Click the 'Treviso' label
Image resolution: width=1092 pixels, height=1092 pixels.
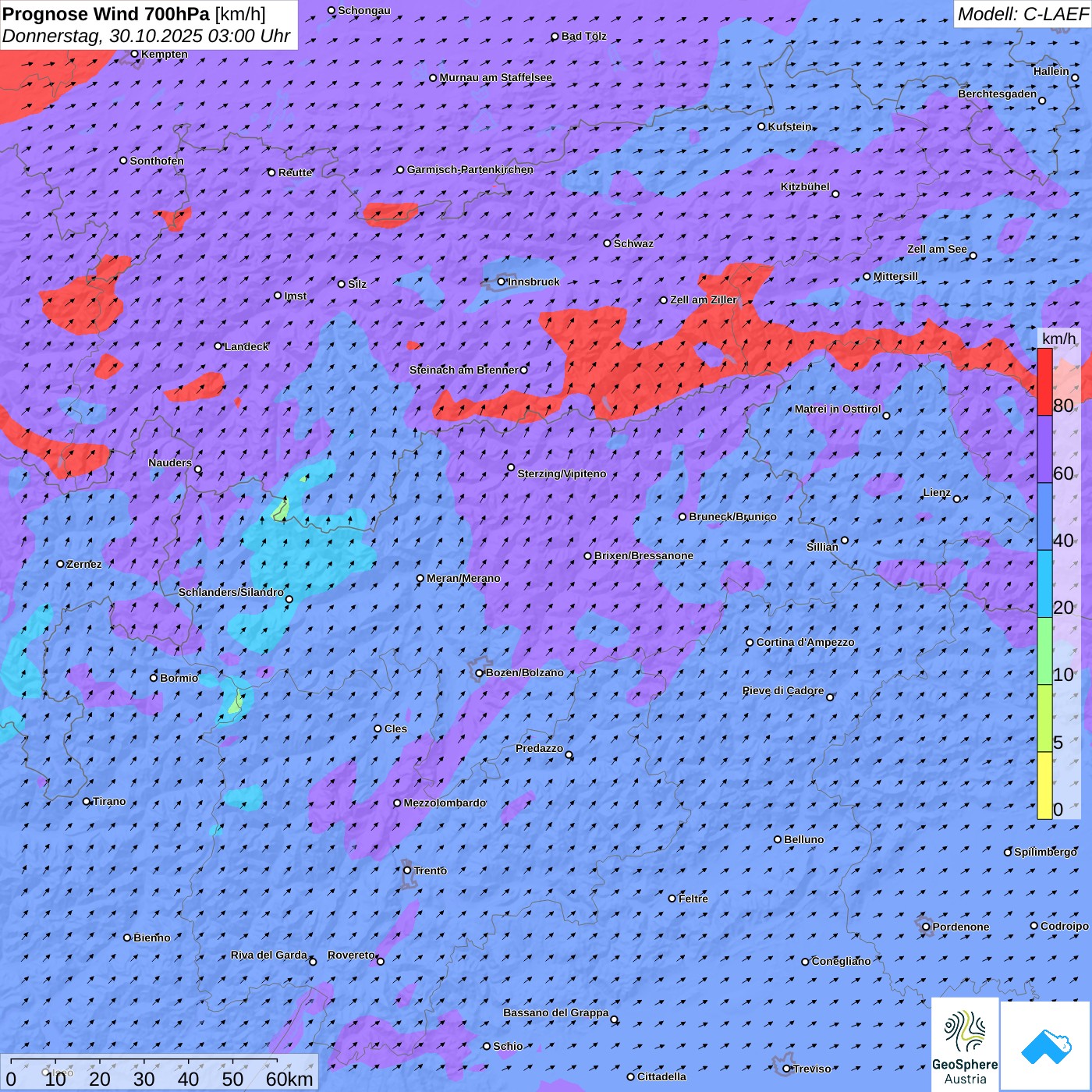pyautogui.click(x=812, y=1069)
